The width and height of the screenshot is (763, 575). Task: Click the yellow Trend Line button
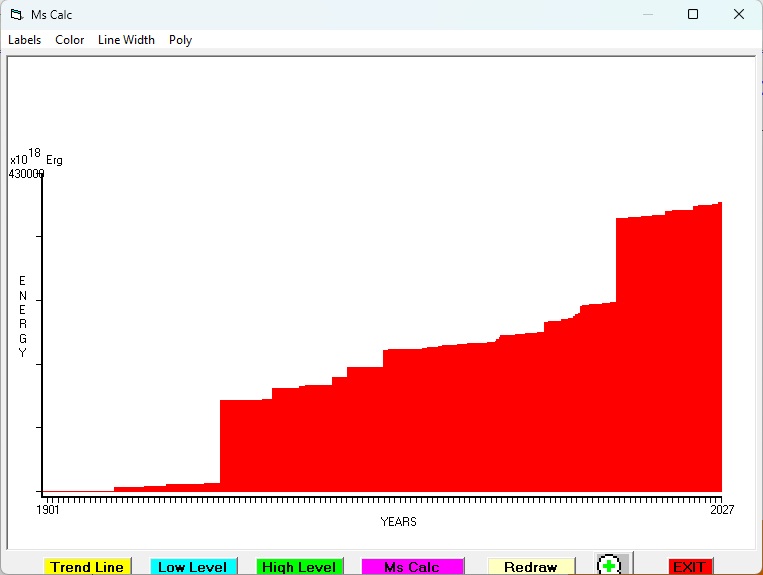(87, 567)
